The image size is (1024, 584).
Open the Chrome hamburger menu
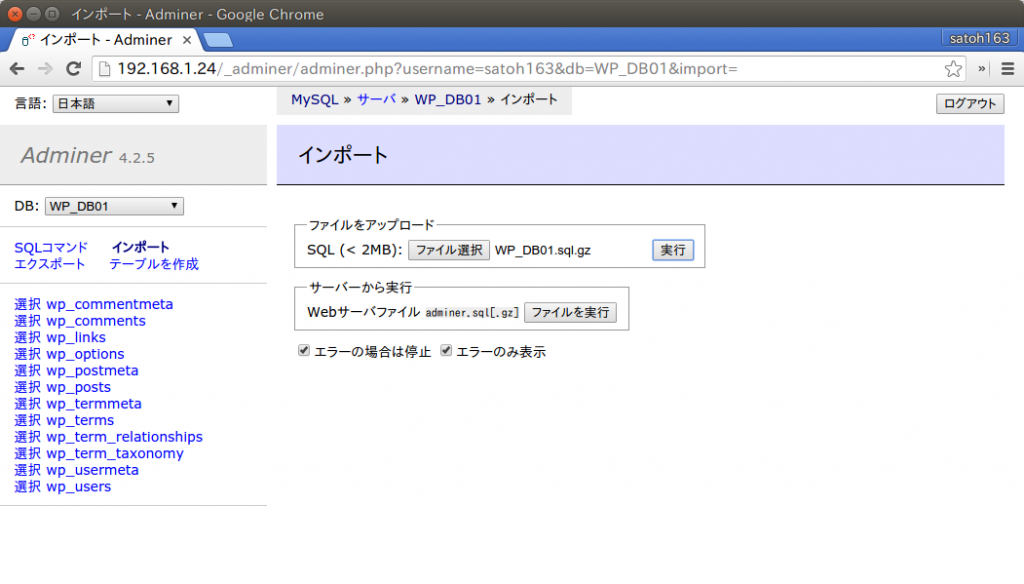1007,69
